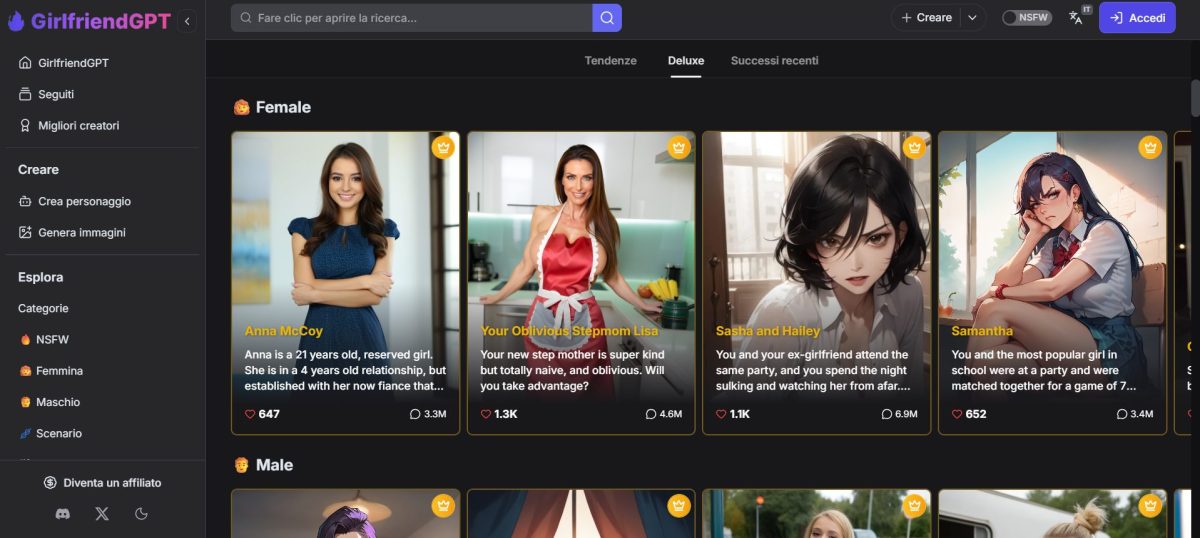Image resolution: width=1200 pixels, height=538 pixels.
Task: Click the page vertical scrollbar thumb
Action: pyautogui.click(x=1195, y=98)
